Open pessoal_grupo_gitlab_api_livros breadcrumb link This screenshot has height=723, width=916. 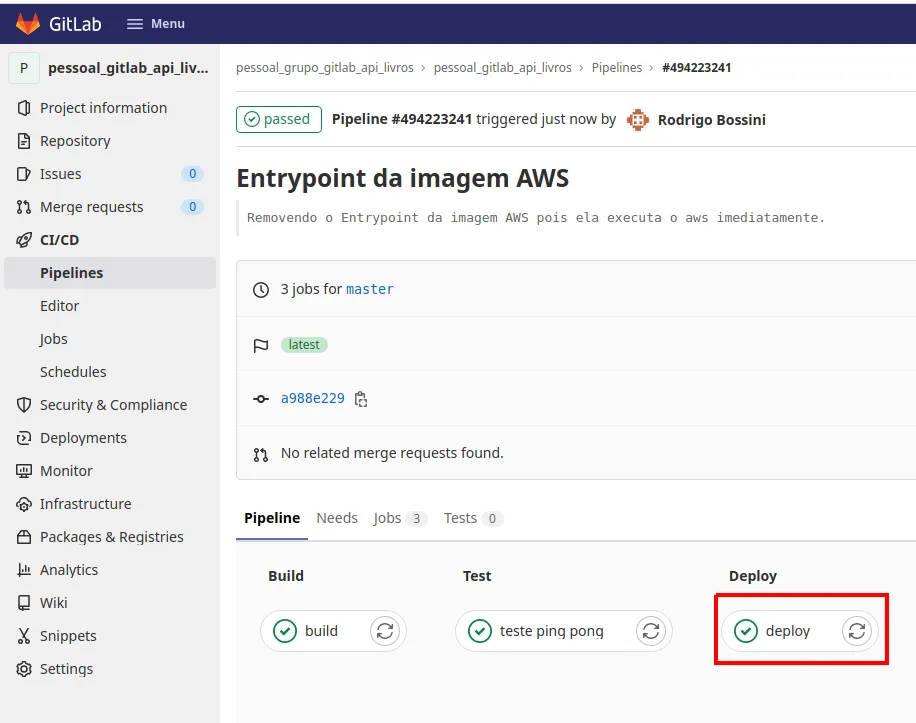pyautogui.click(x=325, y=68)
